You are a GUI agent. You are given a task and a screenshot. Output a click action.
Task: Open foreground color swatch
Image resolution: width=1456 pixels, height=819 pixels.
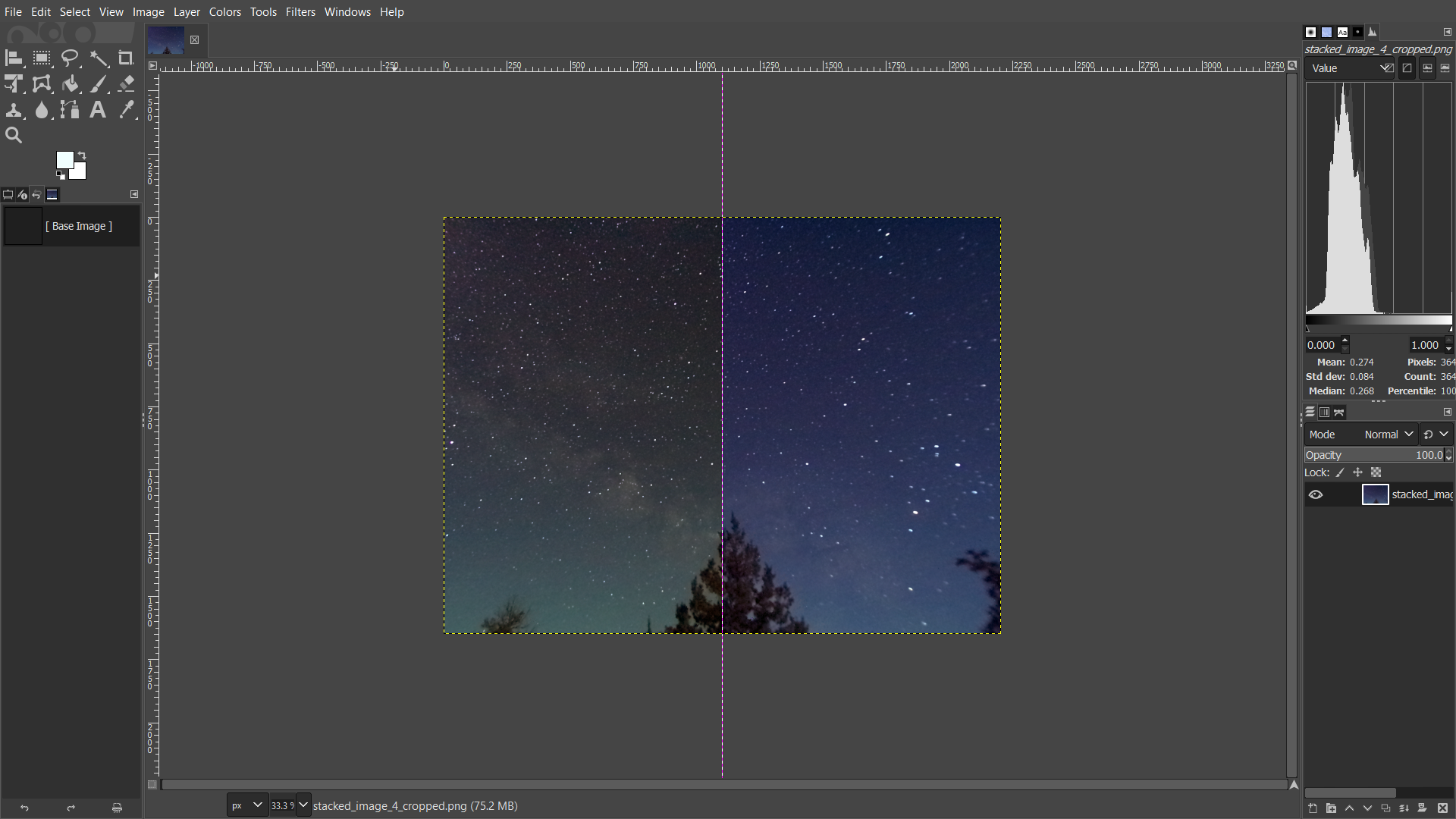64,159
